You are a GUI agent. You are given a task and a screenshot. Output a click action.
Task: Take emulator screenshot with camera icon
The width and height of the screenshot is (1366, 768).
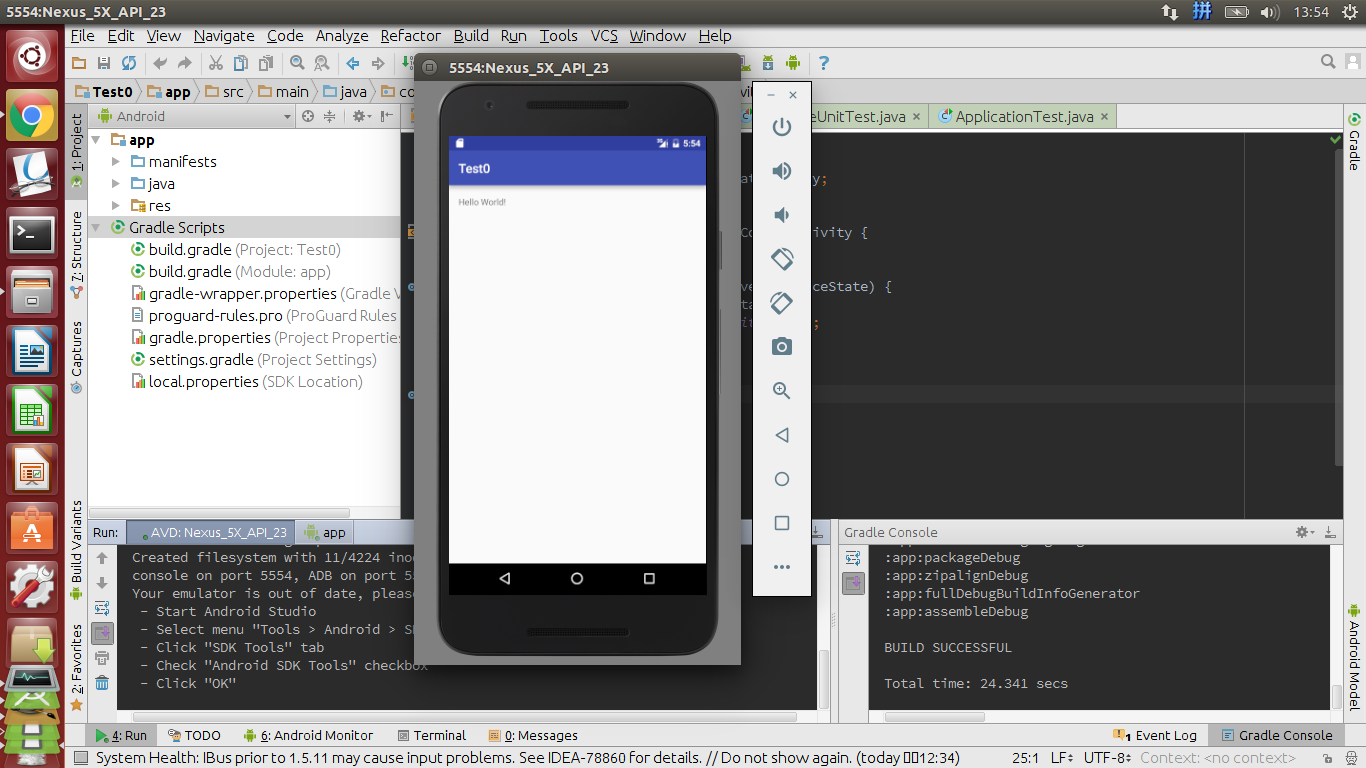[x=782, y=347]
